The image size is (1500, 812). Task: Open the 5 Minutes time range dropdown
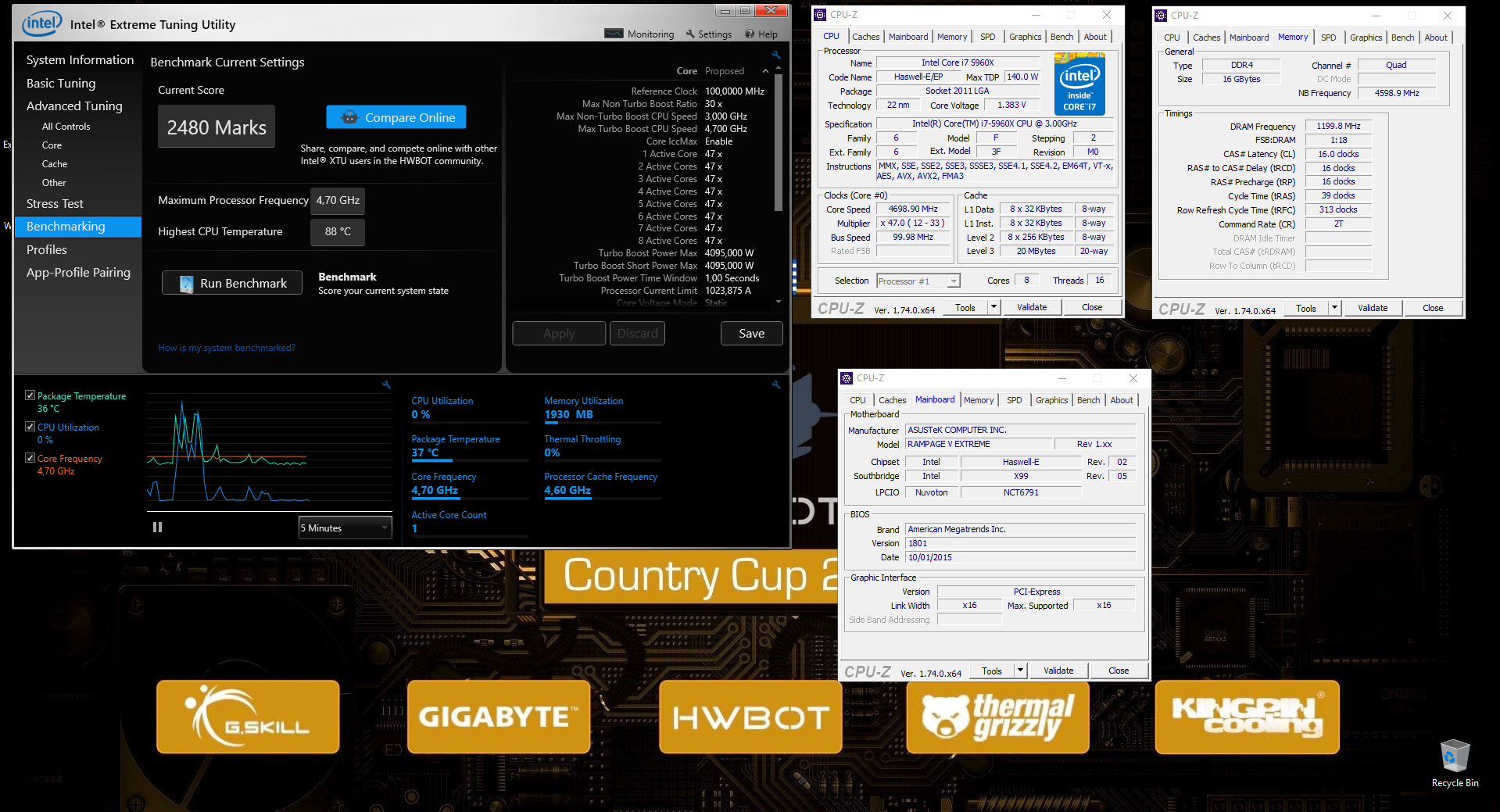tap(345, 528)
